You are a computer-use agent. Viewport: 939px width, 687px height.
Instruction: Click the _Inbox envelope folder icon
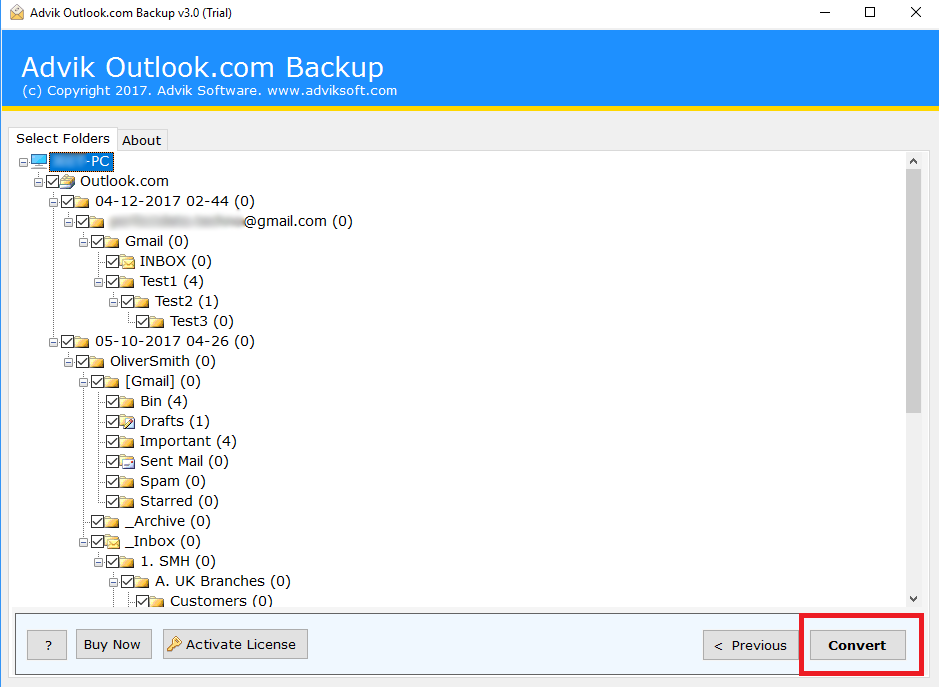pos(112,541)
